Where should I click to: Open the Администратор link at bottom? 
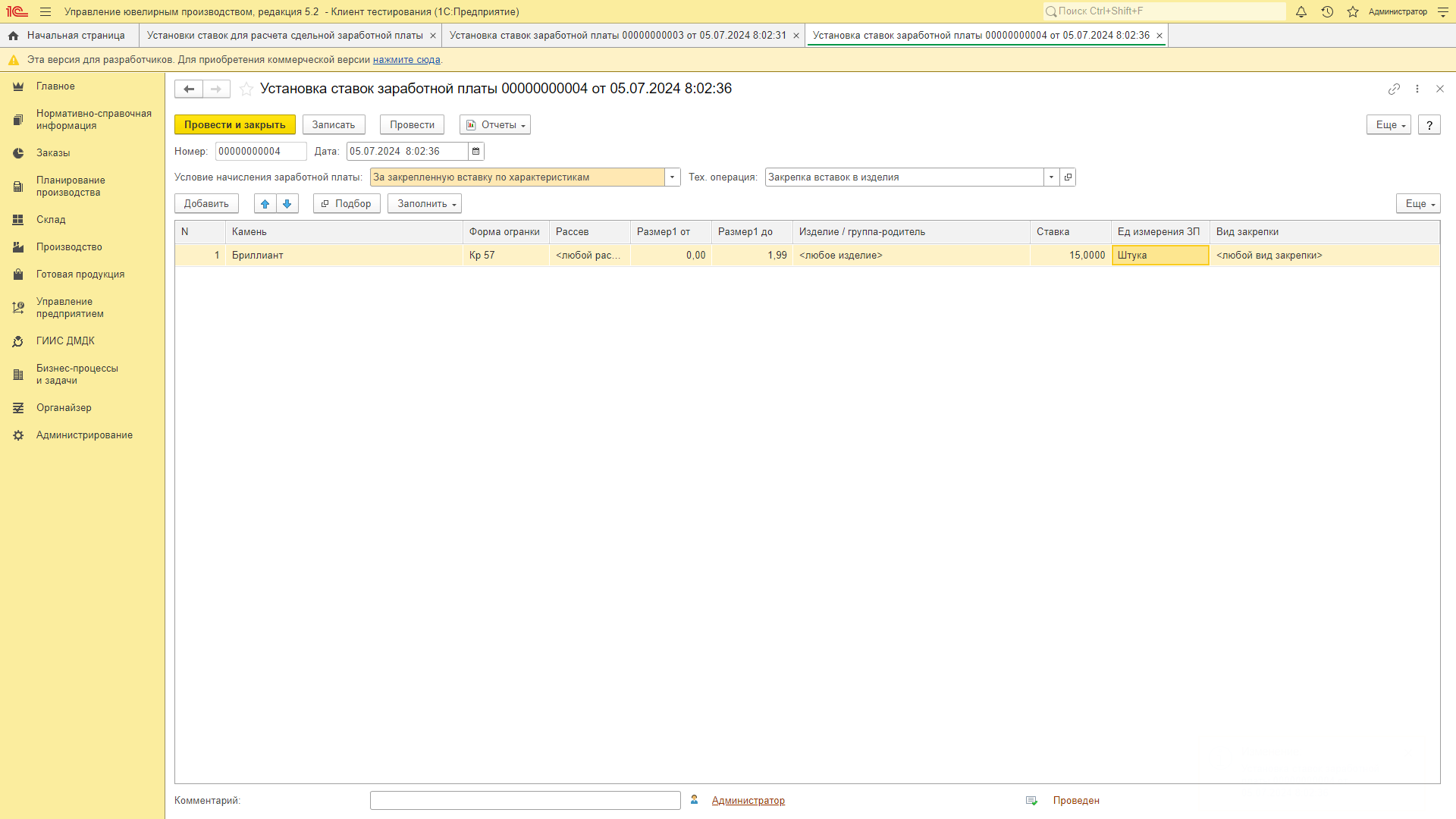coord(748,801)
